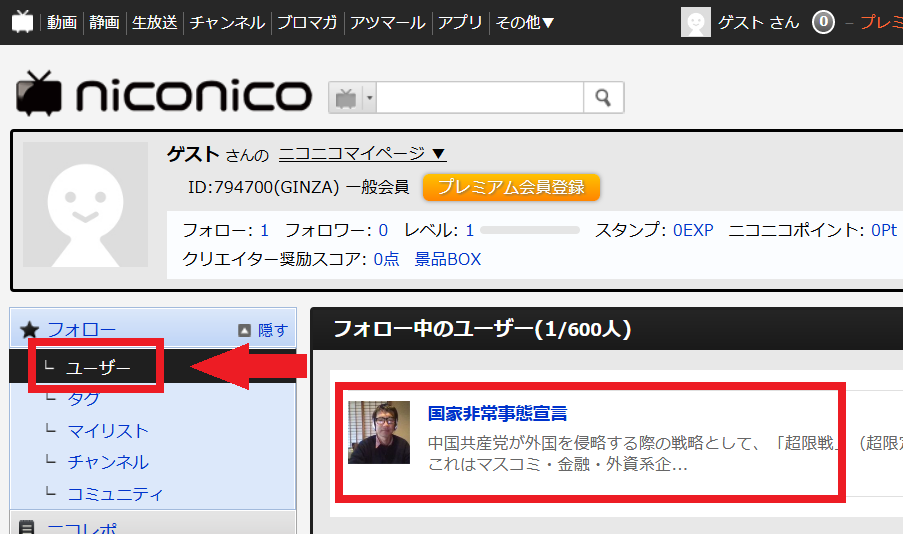Click the notification count badge showing 0
Viewport: 903px width, 534px height.
tap(823, 22)
